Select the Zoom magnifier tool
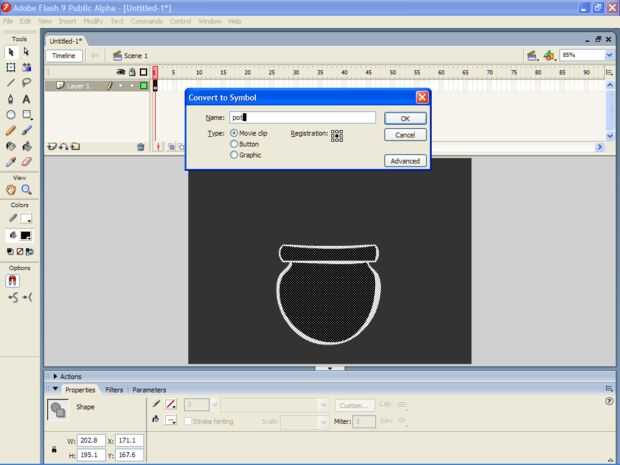 [x=26, y=190]
